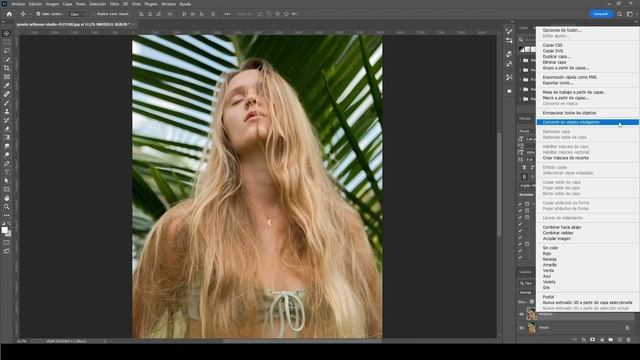
Task: Select the Horizontal Type tool
Action: pos(7,172)
